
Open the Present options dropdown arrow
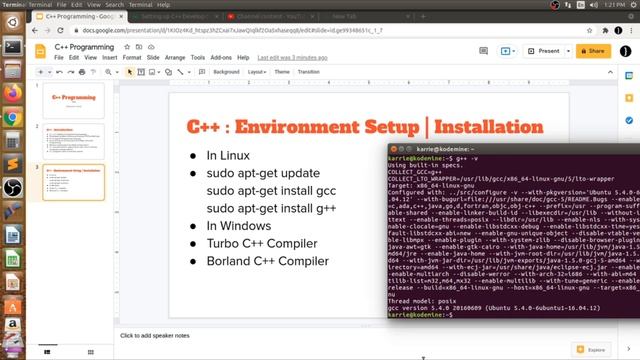tap(568, 51)
